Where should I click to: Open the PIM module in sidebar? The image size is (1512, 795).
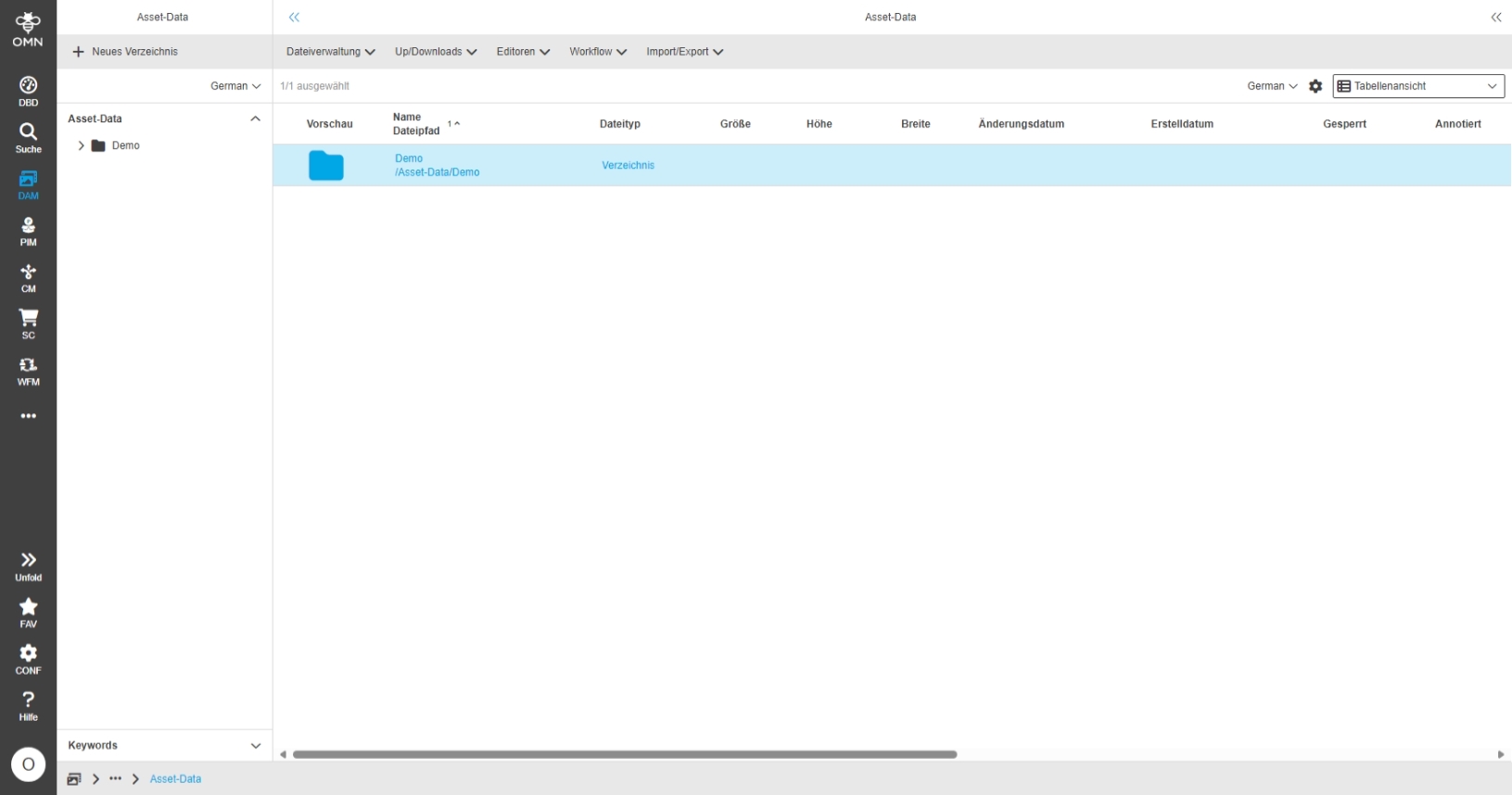pos(28,231)
